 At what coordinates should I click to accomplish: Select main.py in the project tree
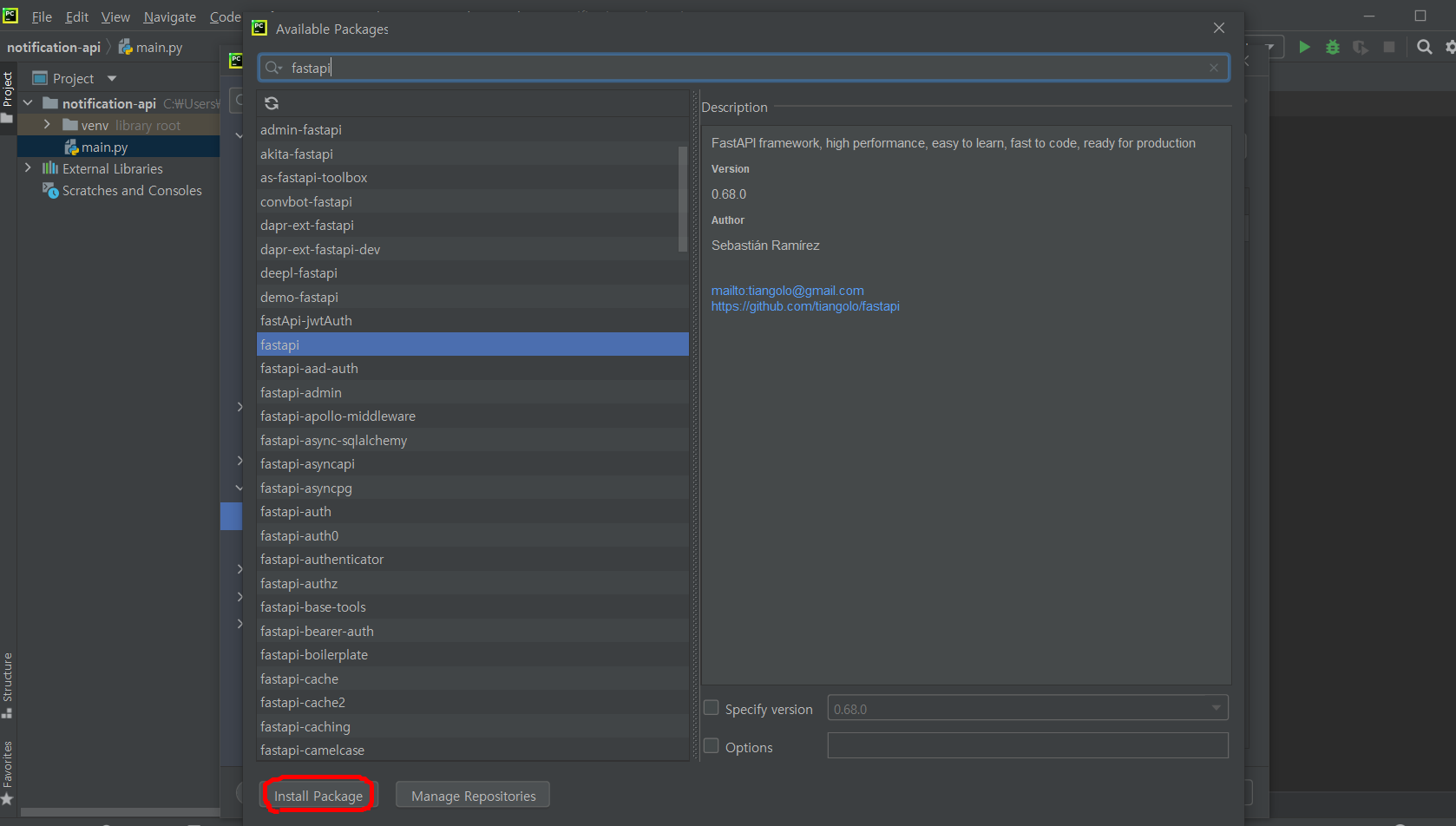(x=104, y=147)
